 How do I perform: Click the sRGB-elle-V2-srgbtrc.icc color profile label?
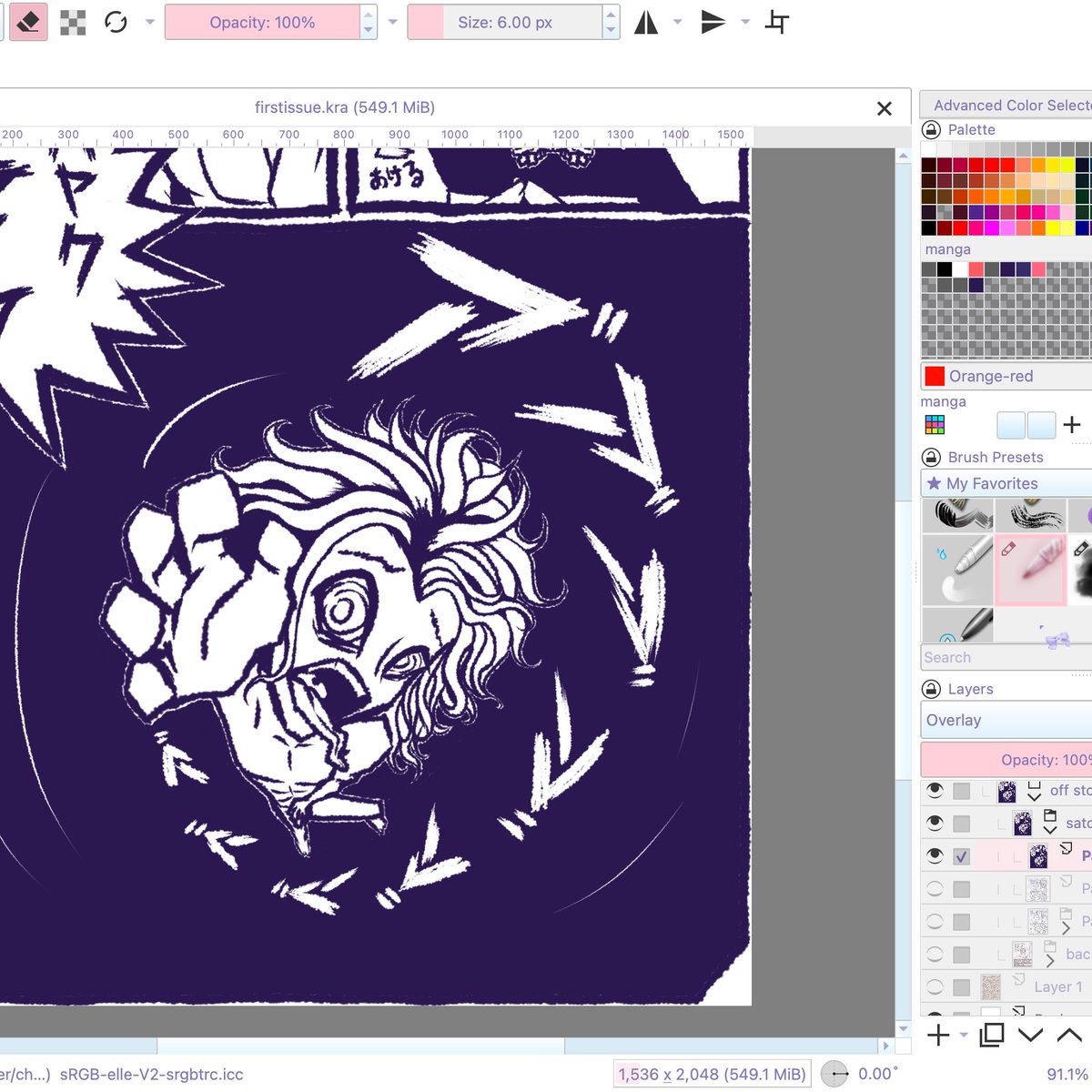(x=152, y=1075)
